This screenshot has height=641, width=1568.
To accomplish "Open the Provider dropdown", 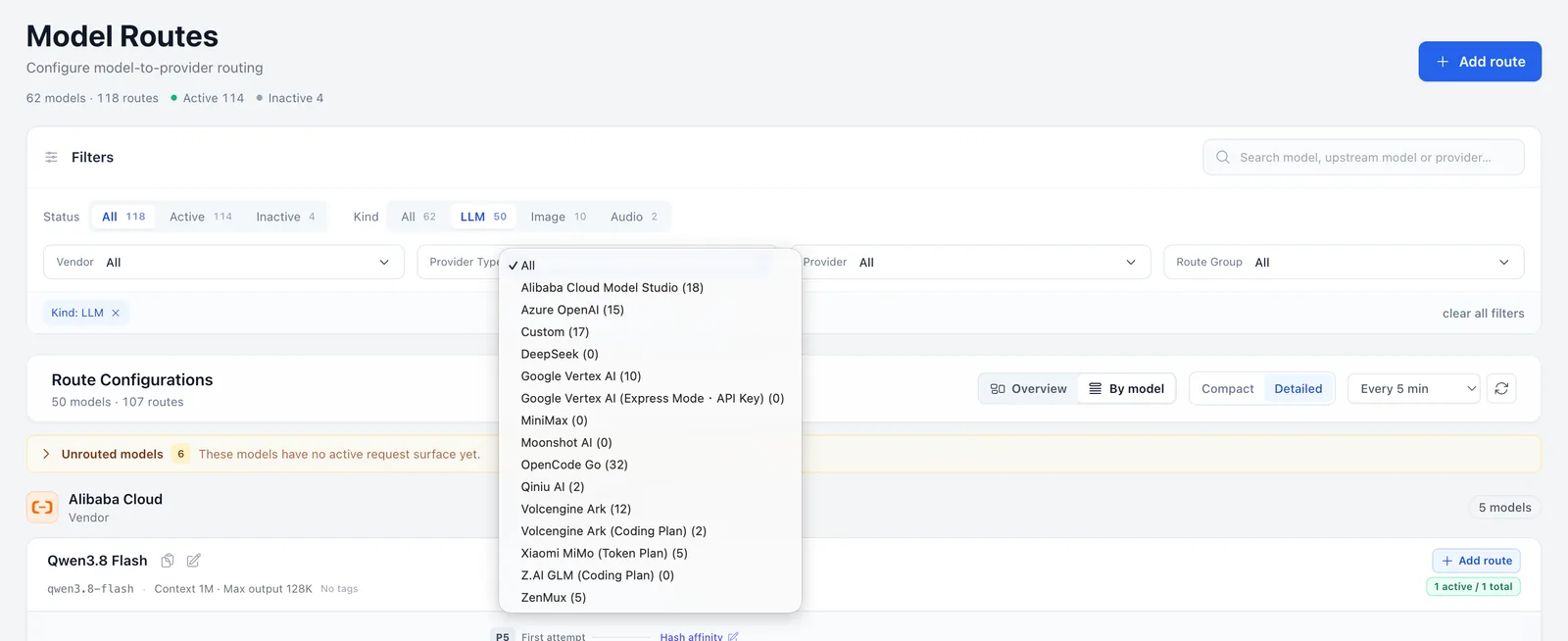I will [970, 262].
